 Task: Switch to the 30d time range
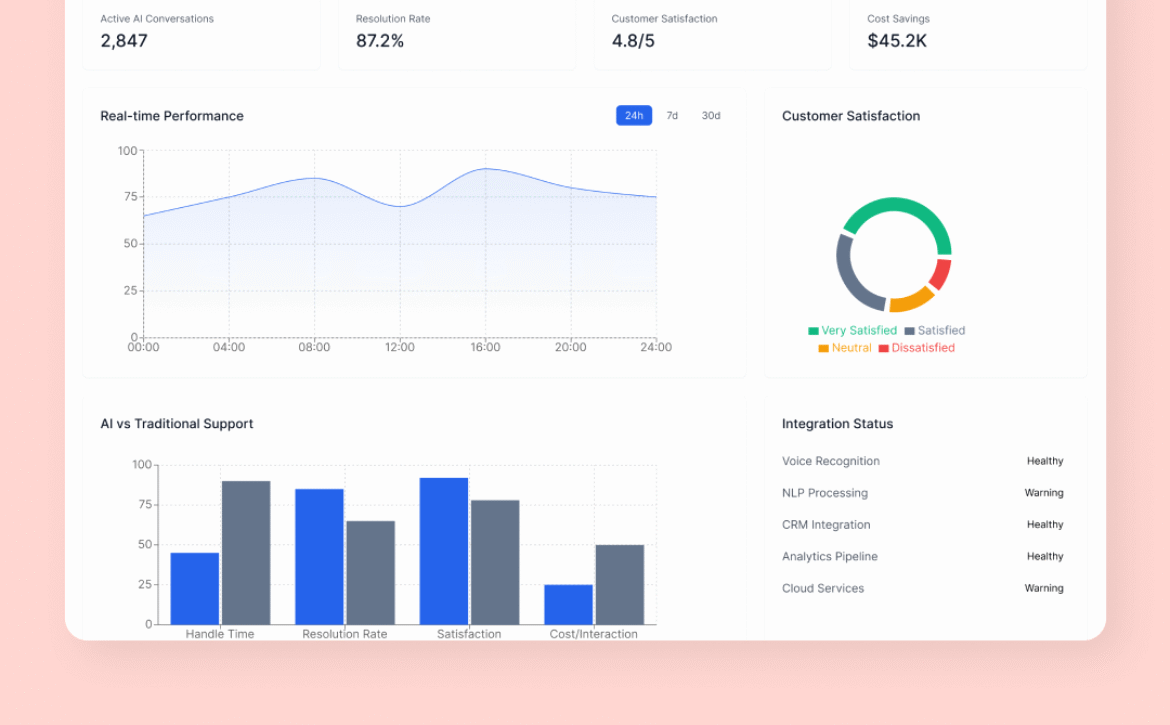(710, 116)
